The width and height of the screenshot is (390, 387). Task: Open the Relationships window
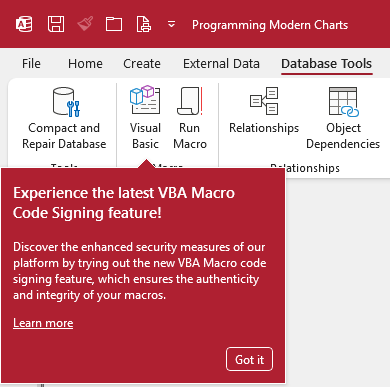[264, 111]
